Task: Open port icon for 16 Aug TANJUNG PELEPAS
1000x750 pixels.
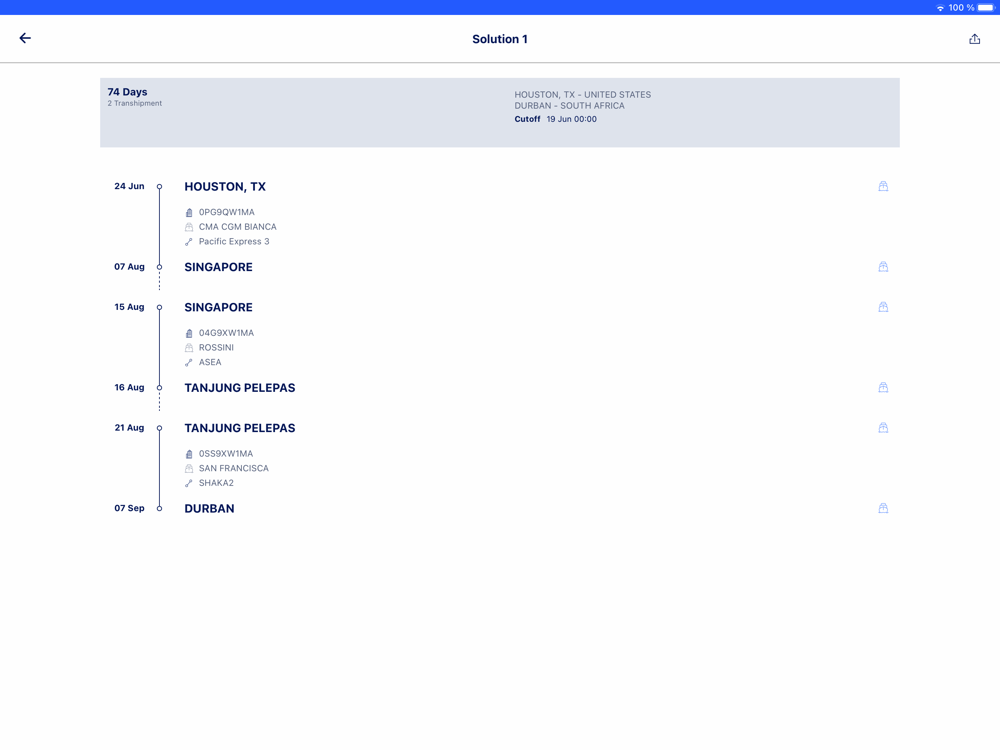Action: pos(883,387)
